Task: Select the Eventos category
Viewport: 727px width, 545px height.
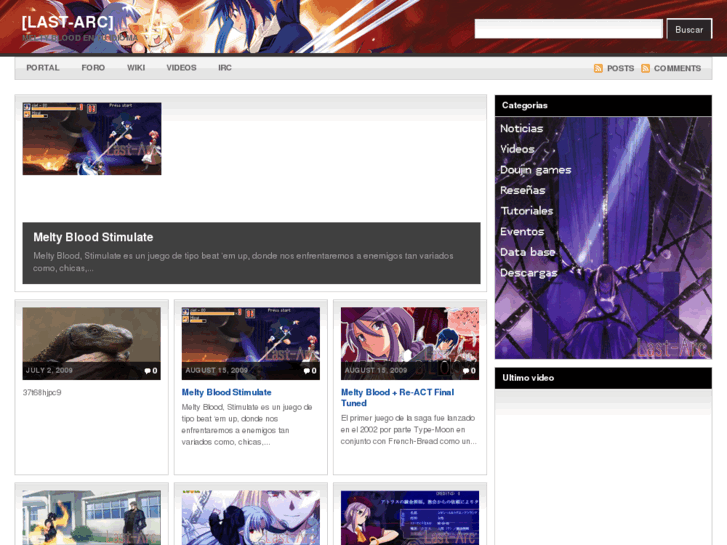Action: pos(522,231)
